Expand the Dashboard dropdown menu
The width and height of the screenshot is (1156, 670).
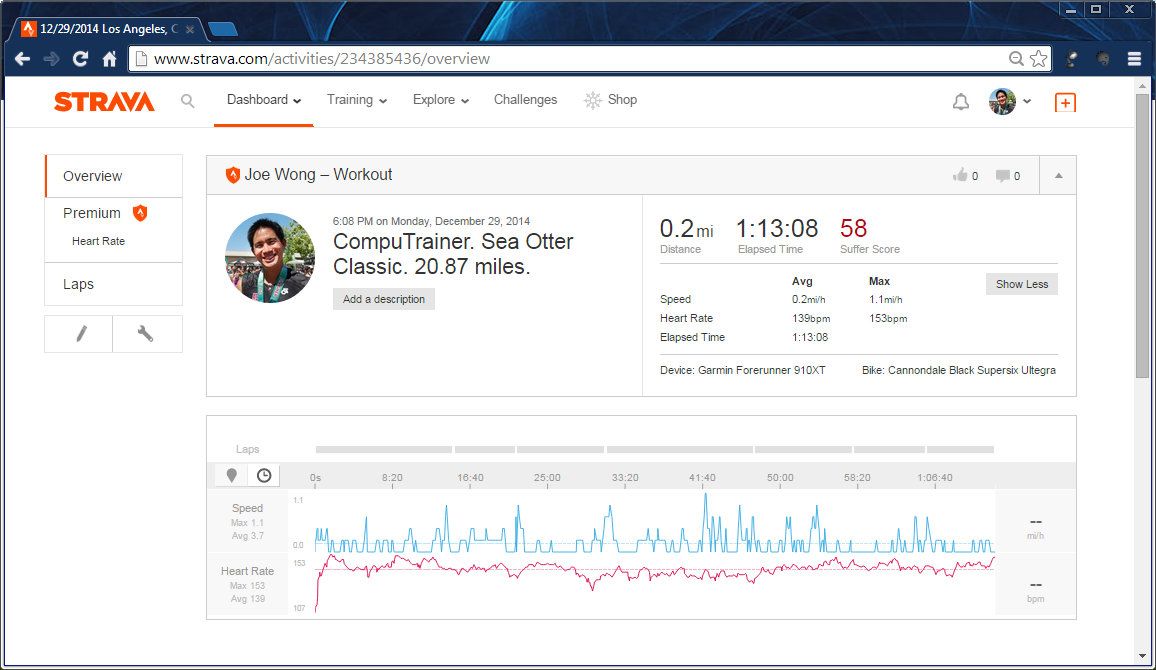coord(263,100)
